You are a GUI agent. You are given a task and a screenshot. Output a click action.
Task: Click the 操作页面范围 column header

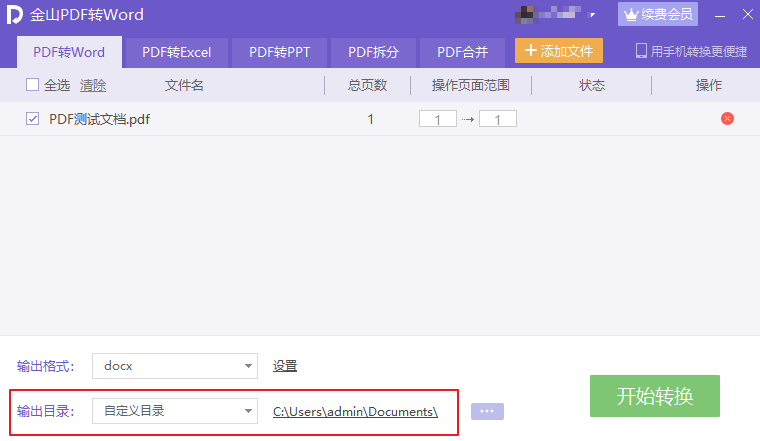click(x=471, y=85)
